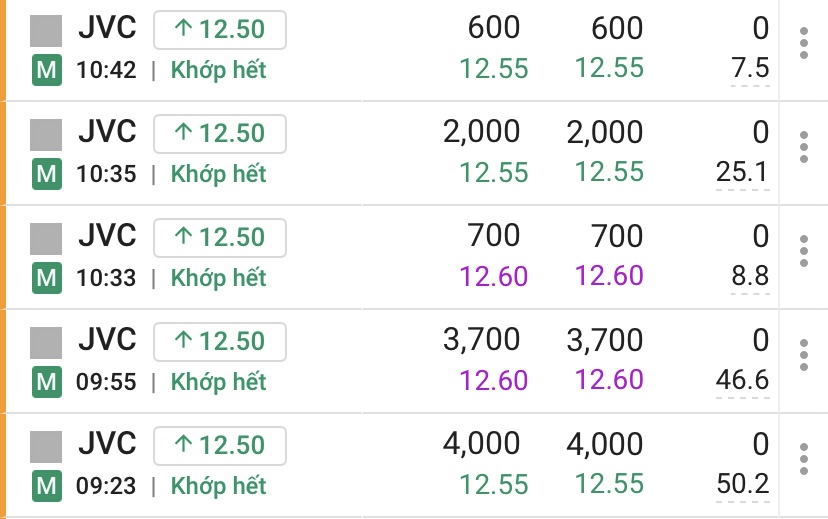Click green M badge on 10:42 order
Screen dimensions: 828x519
(x=46, y=70)
